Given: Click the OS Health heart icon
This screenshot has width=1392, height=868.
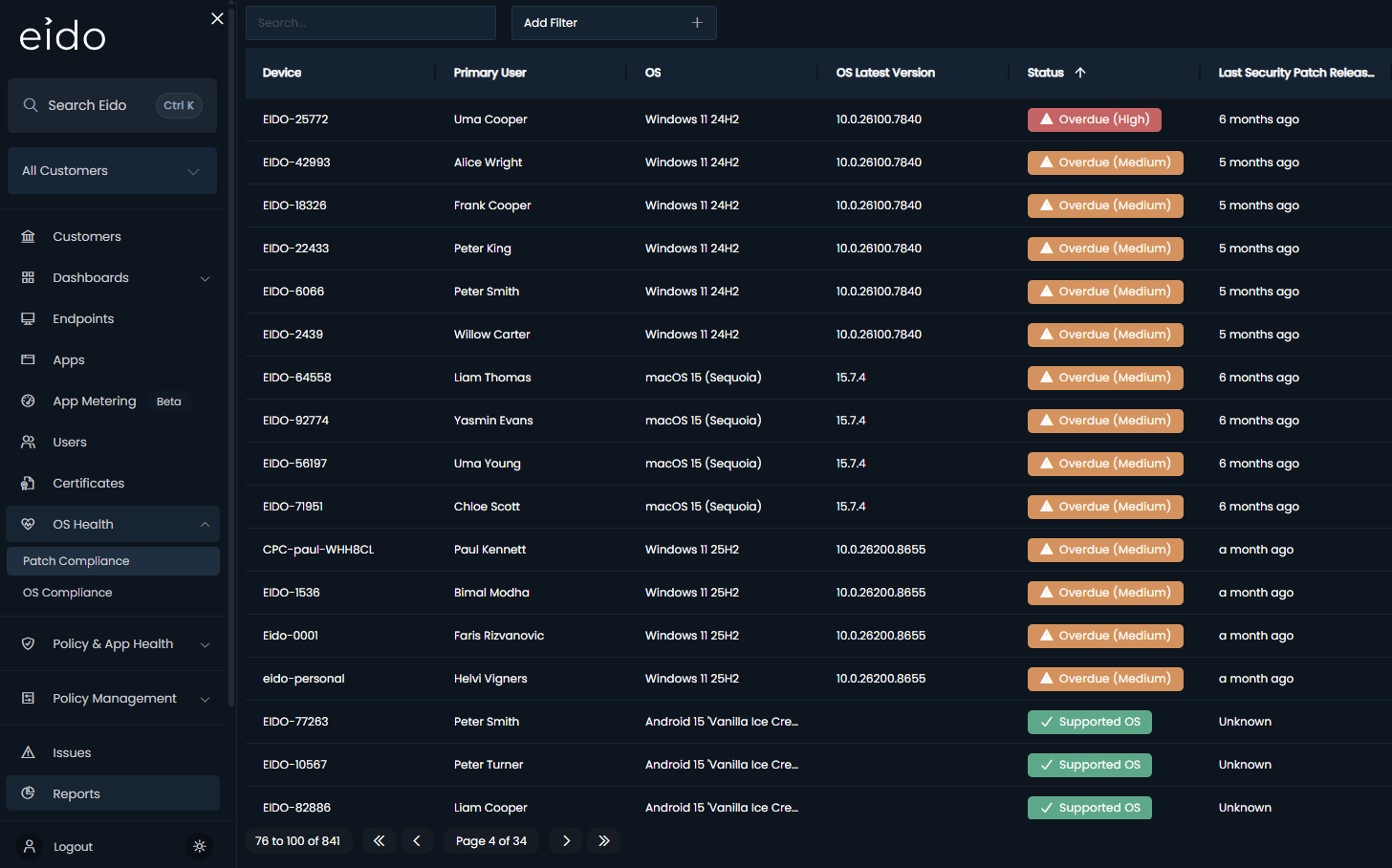Looking at the screenshot, I should pyautogui.click(x=28, y=524).
